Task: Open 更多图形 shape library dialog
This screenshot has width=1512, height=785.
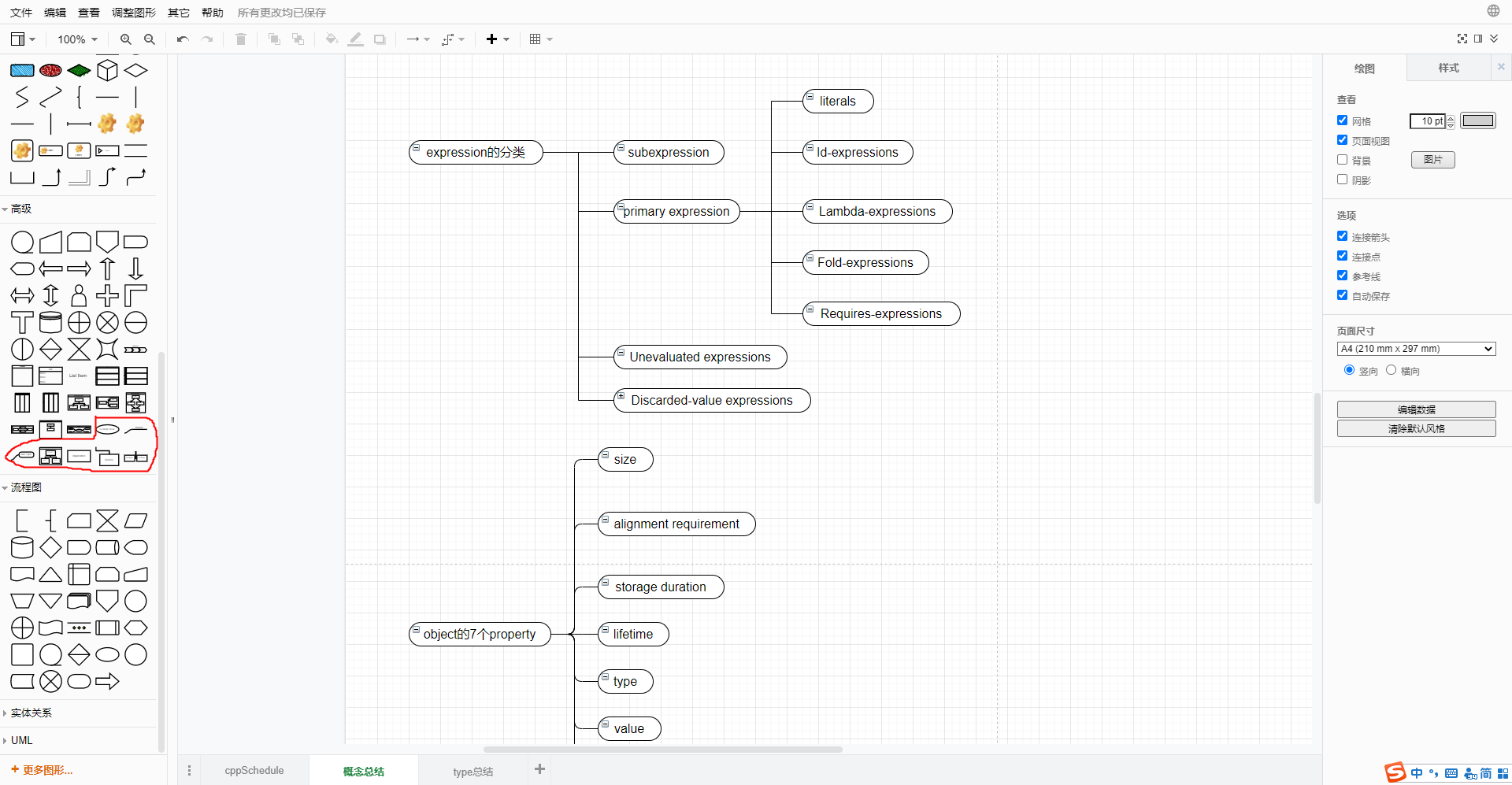Action: pos(42,769)
